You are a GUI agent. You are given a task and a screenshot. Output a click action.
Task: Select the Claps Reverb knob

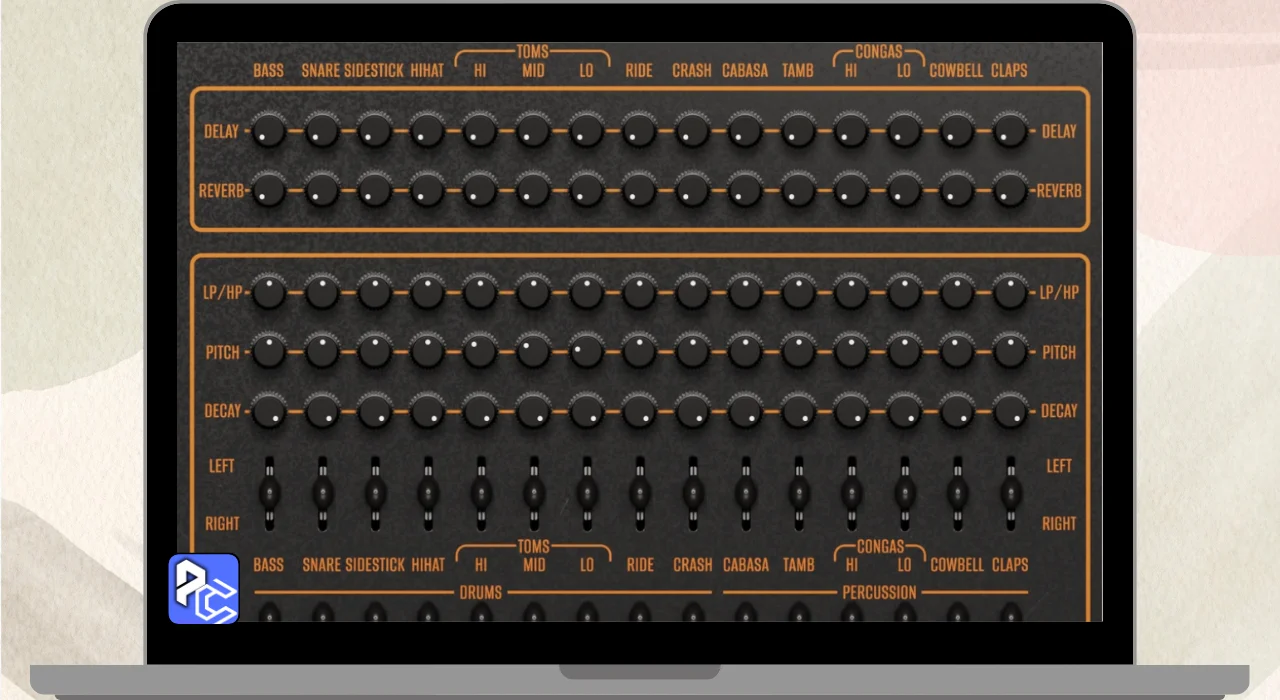[1010, 190]
